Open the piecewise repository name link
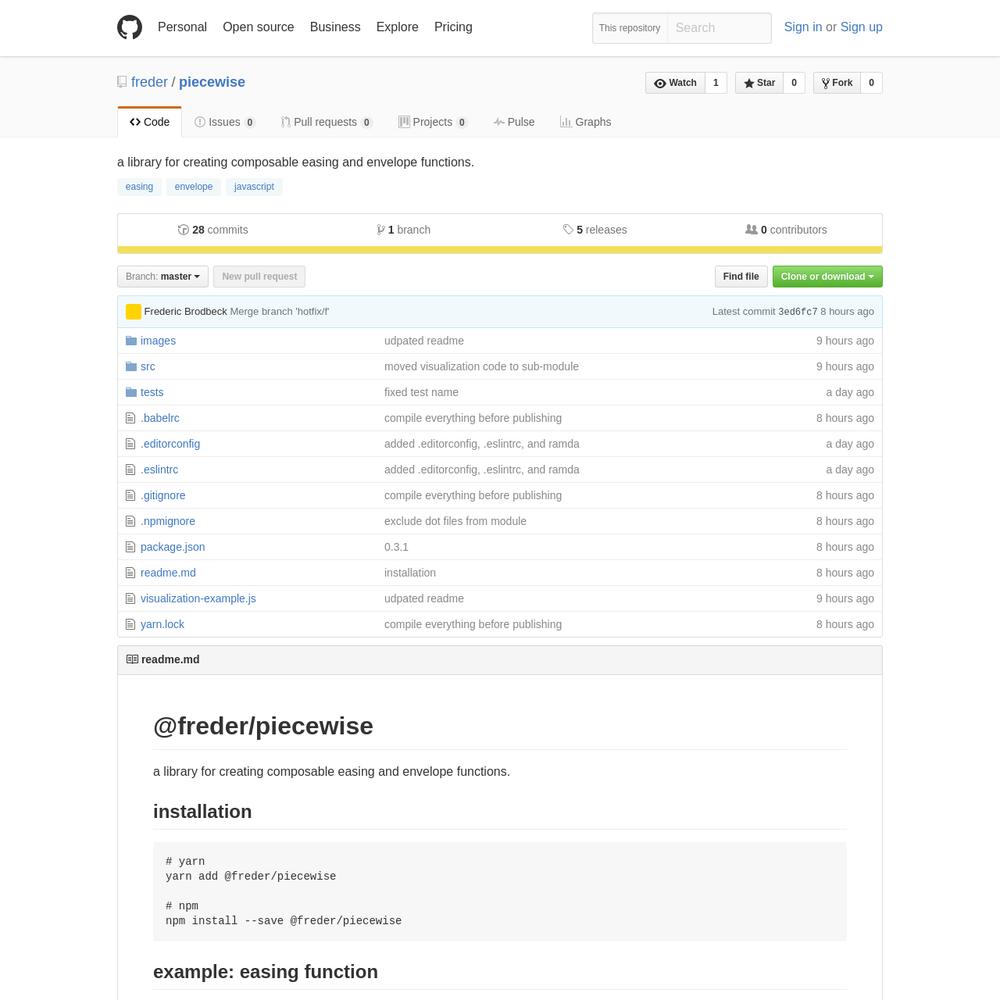This screenshot has width=1000, height=1000. tap(212, 82)
